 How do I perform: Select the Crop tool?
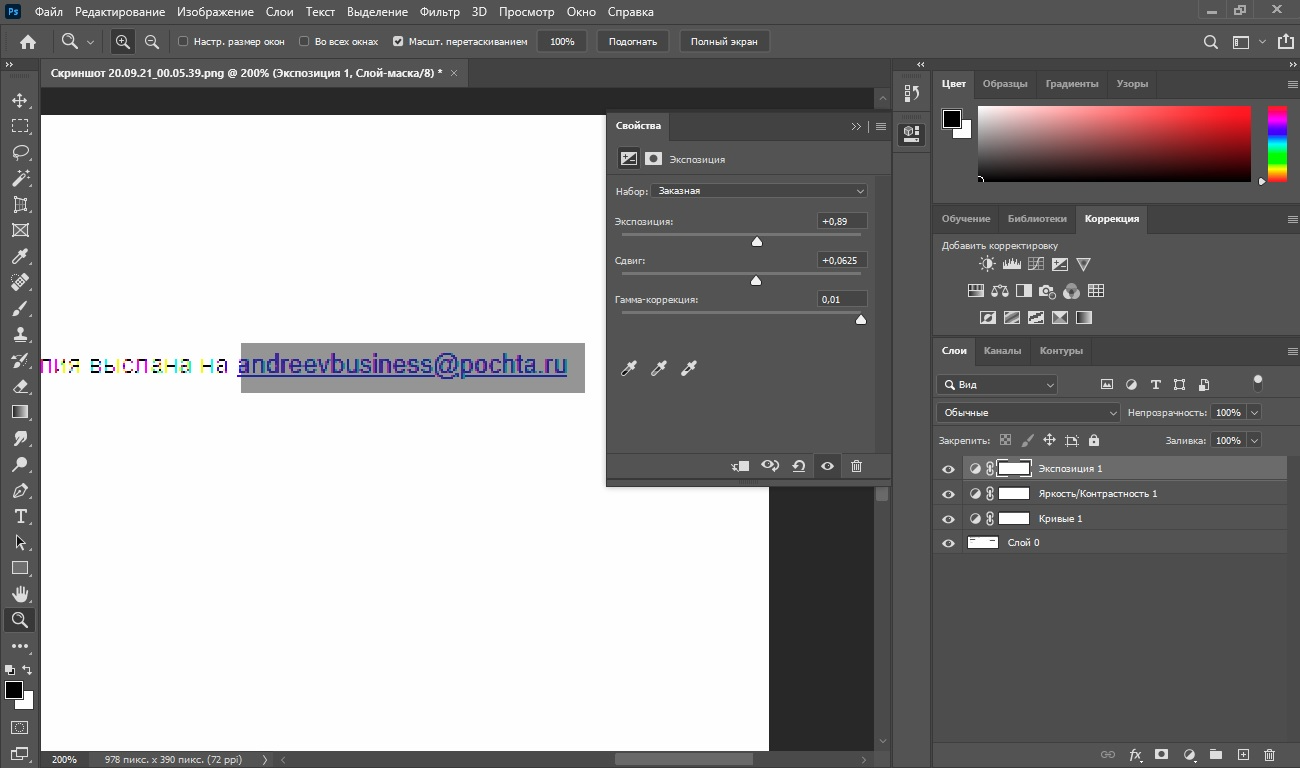(19, 204)
